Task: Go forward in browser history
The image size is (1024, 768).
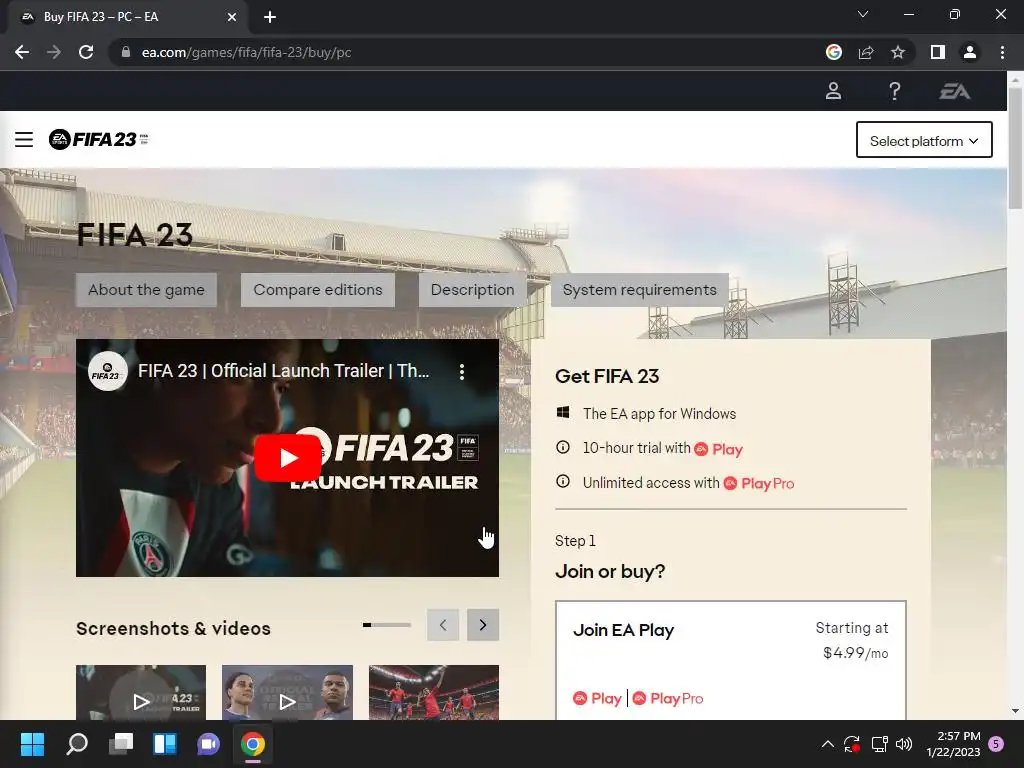Action: pos(54,52)
